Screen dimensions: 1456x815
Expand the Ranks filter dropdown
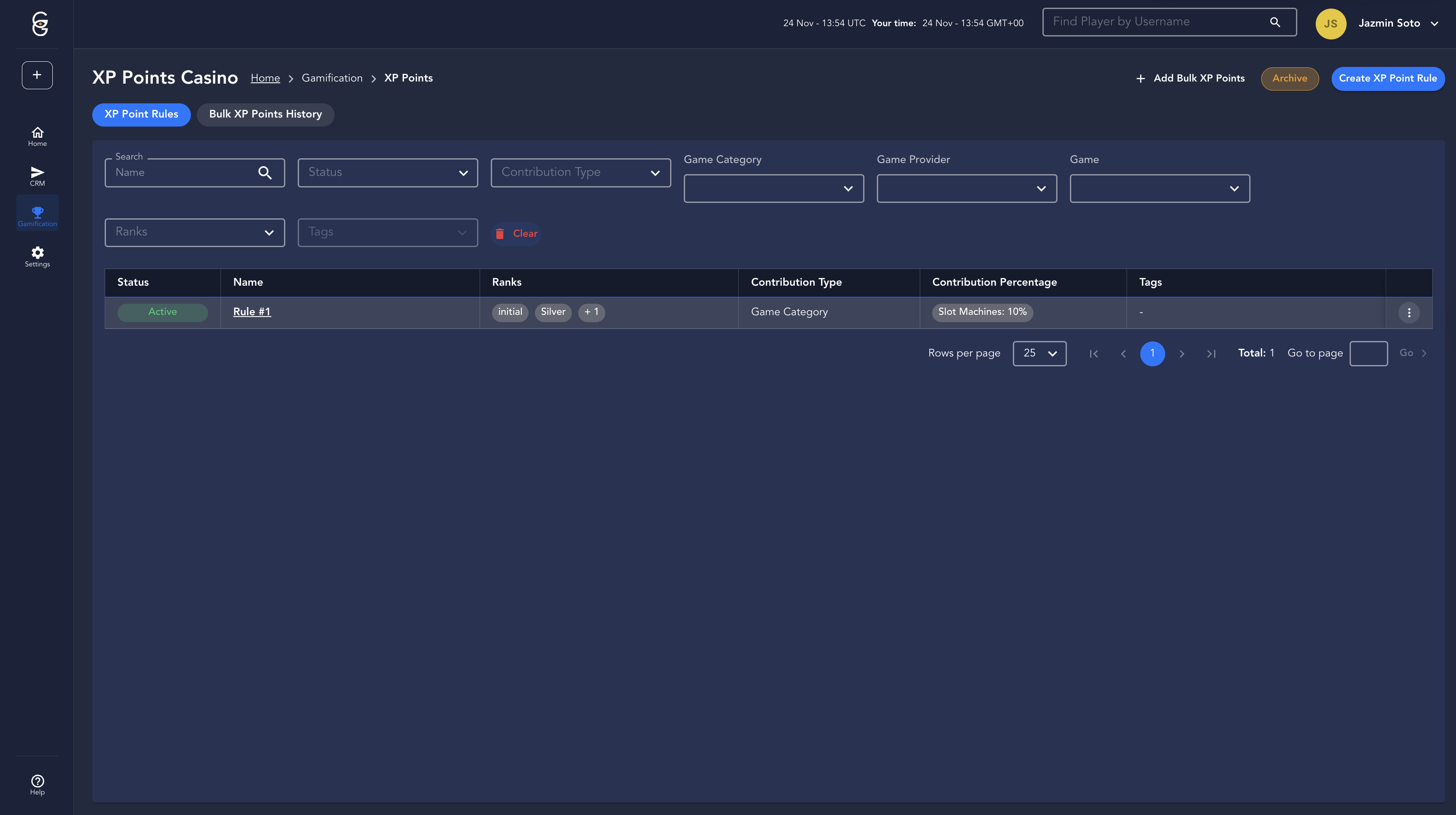point(194,232)
